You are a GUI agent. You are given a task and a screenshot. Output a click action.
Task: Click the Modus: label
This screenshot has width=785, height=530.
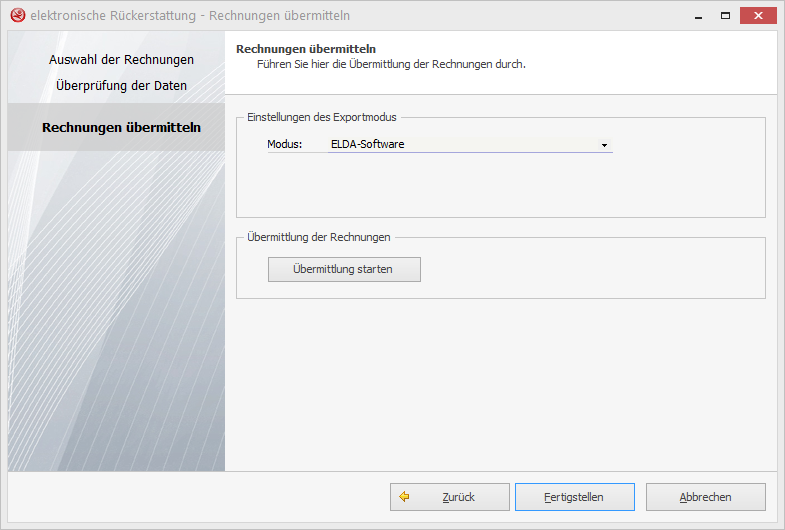coord(284,144)
